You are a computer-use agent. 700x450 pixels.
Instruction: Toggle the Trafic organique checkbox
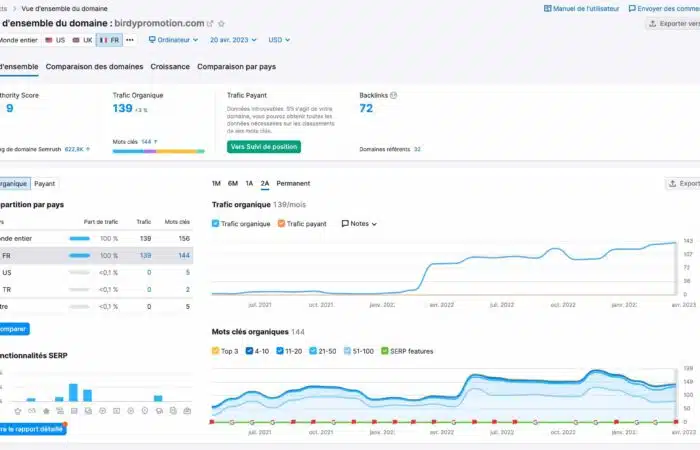click(216, 224)
